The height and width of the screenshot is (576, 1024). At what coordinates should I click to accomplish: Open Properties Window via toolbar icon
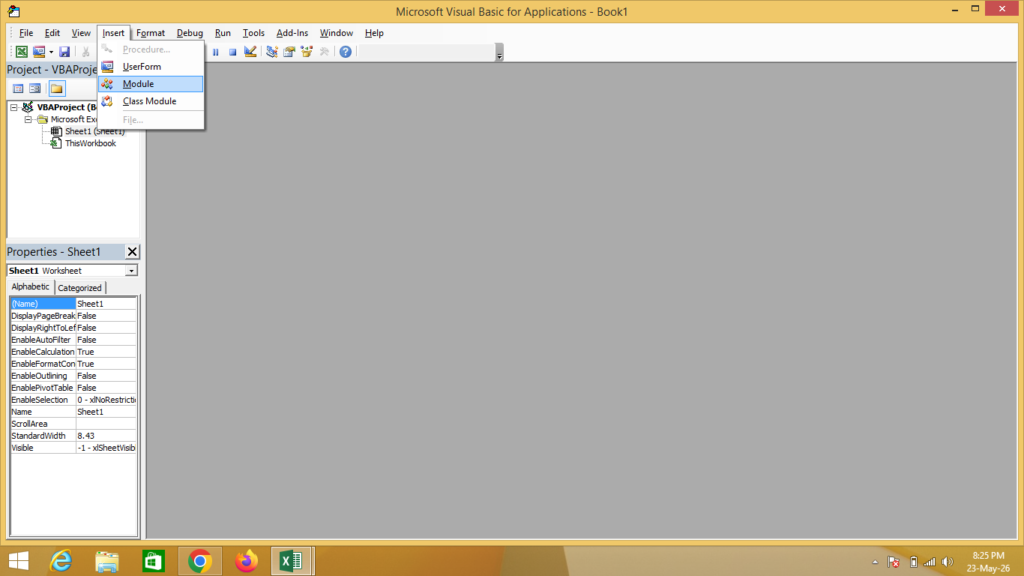(x=289, y=52)
